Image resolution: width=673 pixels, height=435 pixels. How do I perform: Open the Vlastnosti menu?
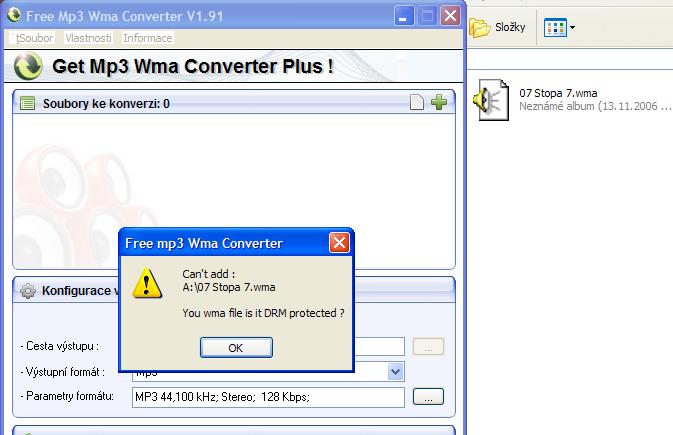coord(88,38)
